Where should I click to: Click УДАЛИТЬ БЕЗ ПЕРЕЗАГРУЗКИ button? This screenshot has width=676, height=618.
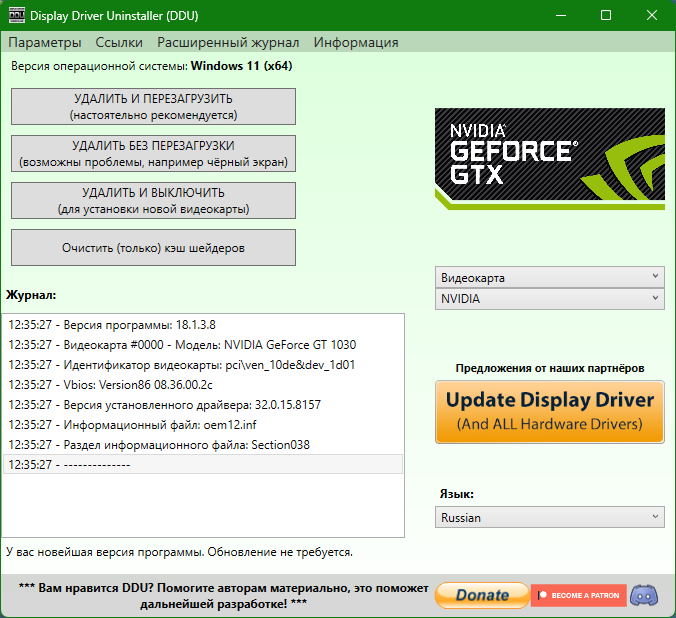point(153,154)
